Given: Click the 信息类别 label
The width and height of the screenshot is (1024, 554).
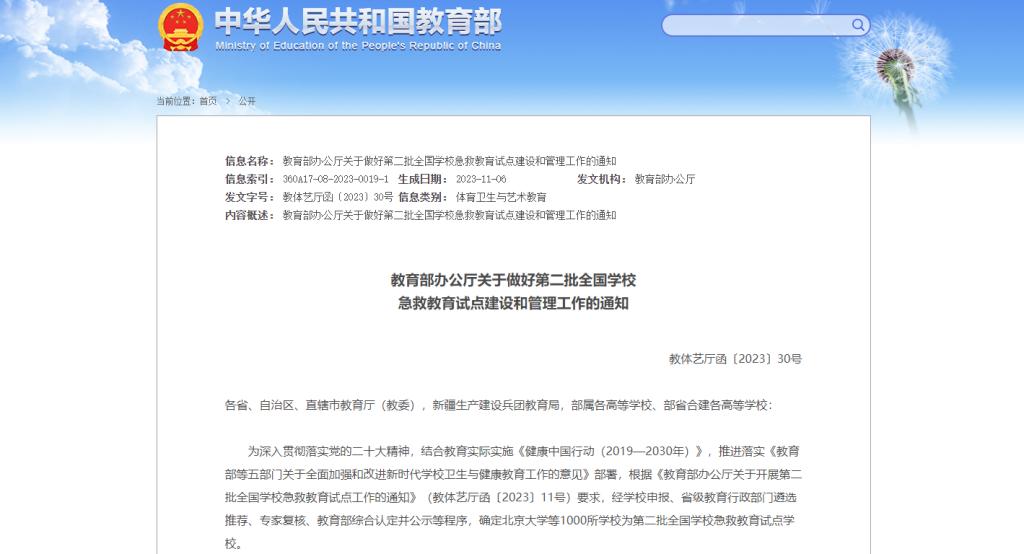Looking at the screenshot, I should (x=423, y=197).
